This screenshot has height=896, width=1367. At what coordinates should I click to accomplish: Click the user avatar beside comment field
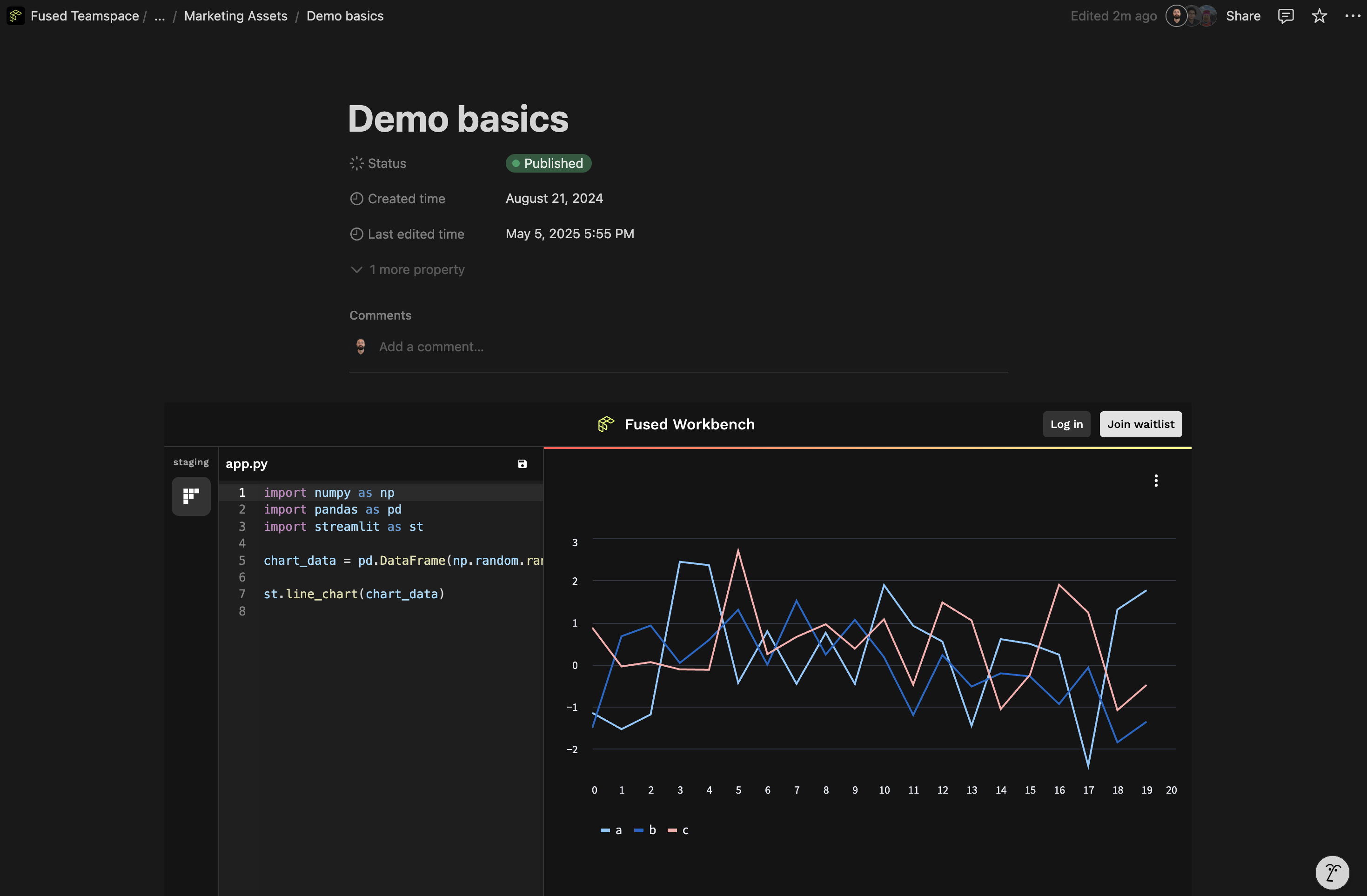(x=360, y=346)
